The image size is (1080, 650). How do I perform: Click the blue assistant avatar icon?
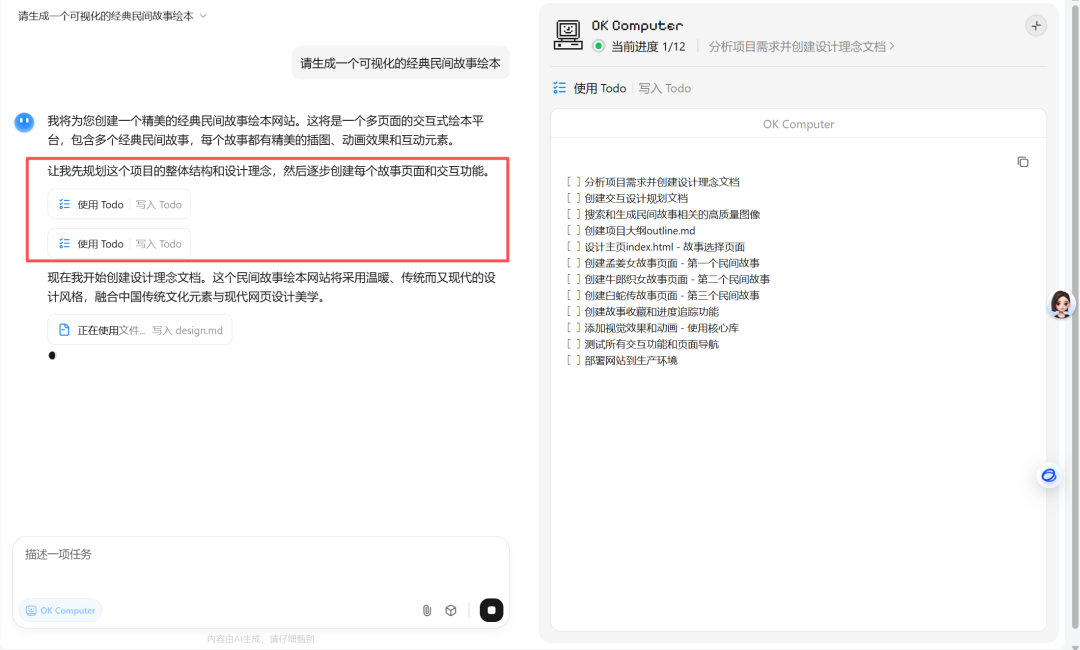[x=24, y=122]
